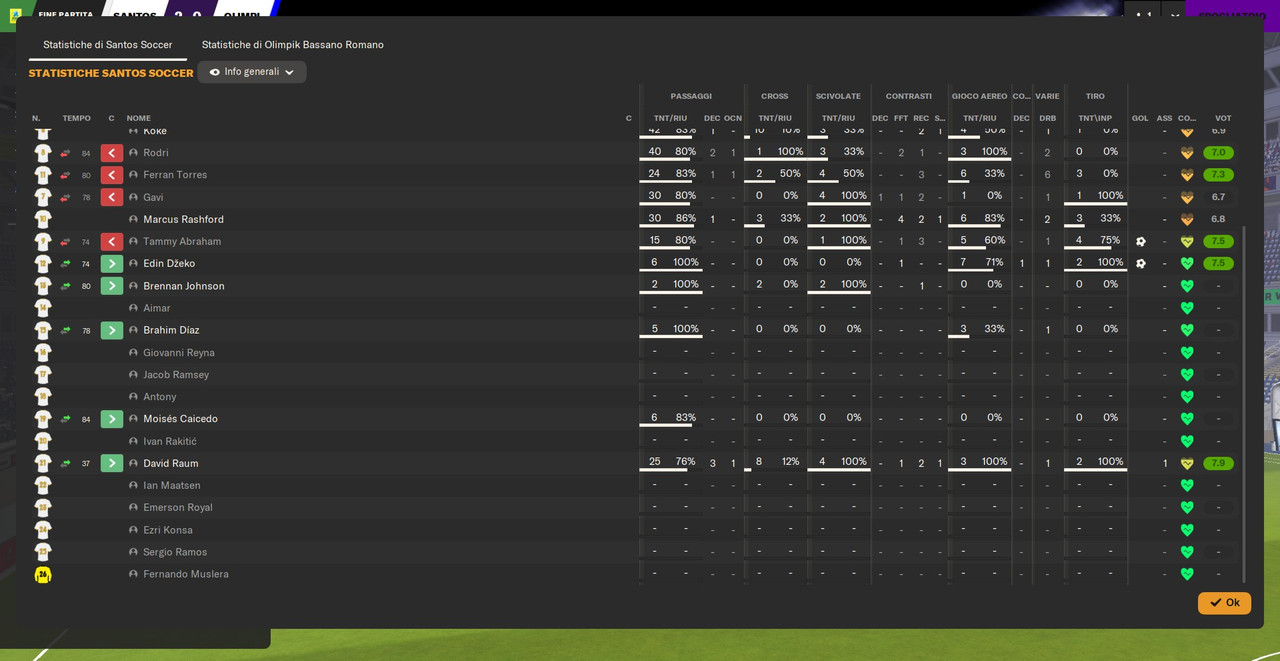Viewport: 1280px width, 661px height.
Task: Sort by ASS column header
Action: pyautogui.click(x=1164, y=118)
